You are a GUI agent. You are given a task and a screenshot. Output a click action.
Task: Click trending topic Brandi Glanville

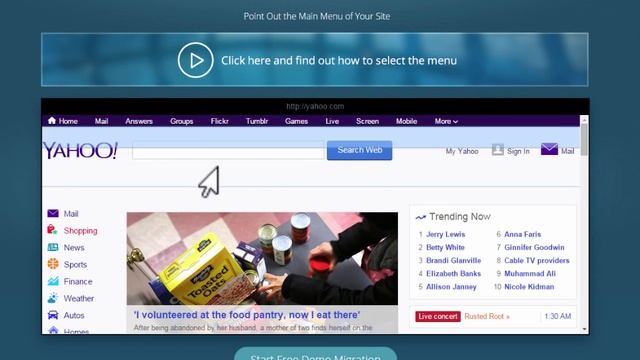(453, 260)
